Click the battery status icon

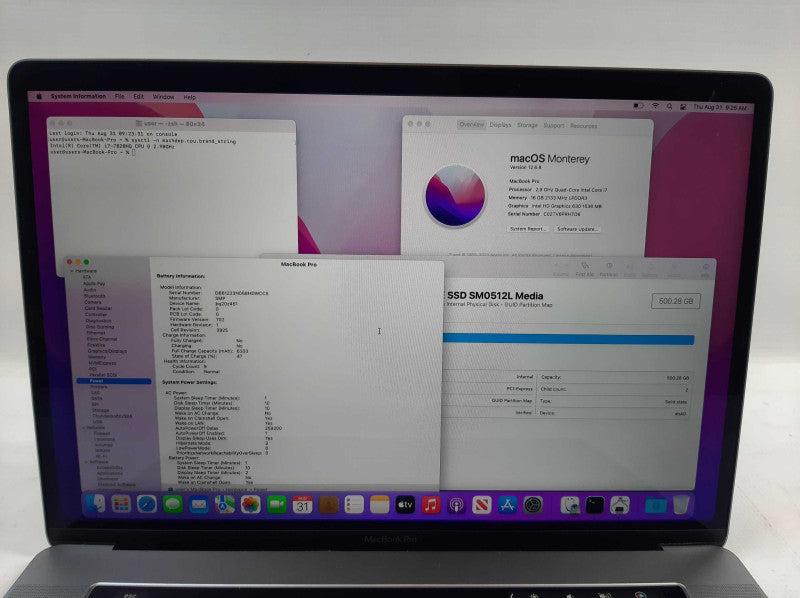pyautogui.click(x=638, y=106)
